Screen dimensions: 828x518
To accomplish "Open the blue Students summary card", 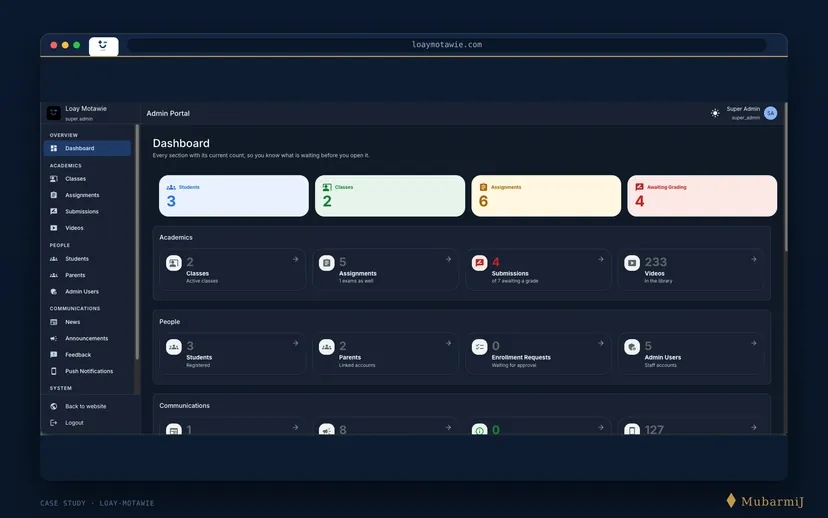I will click(234, 196).
